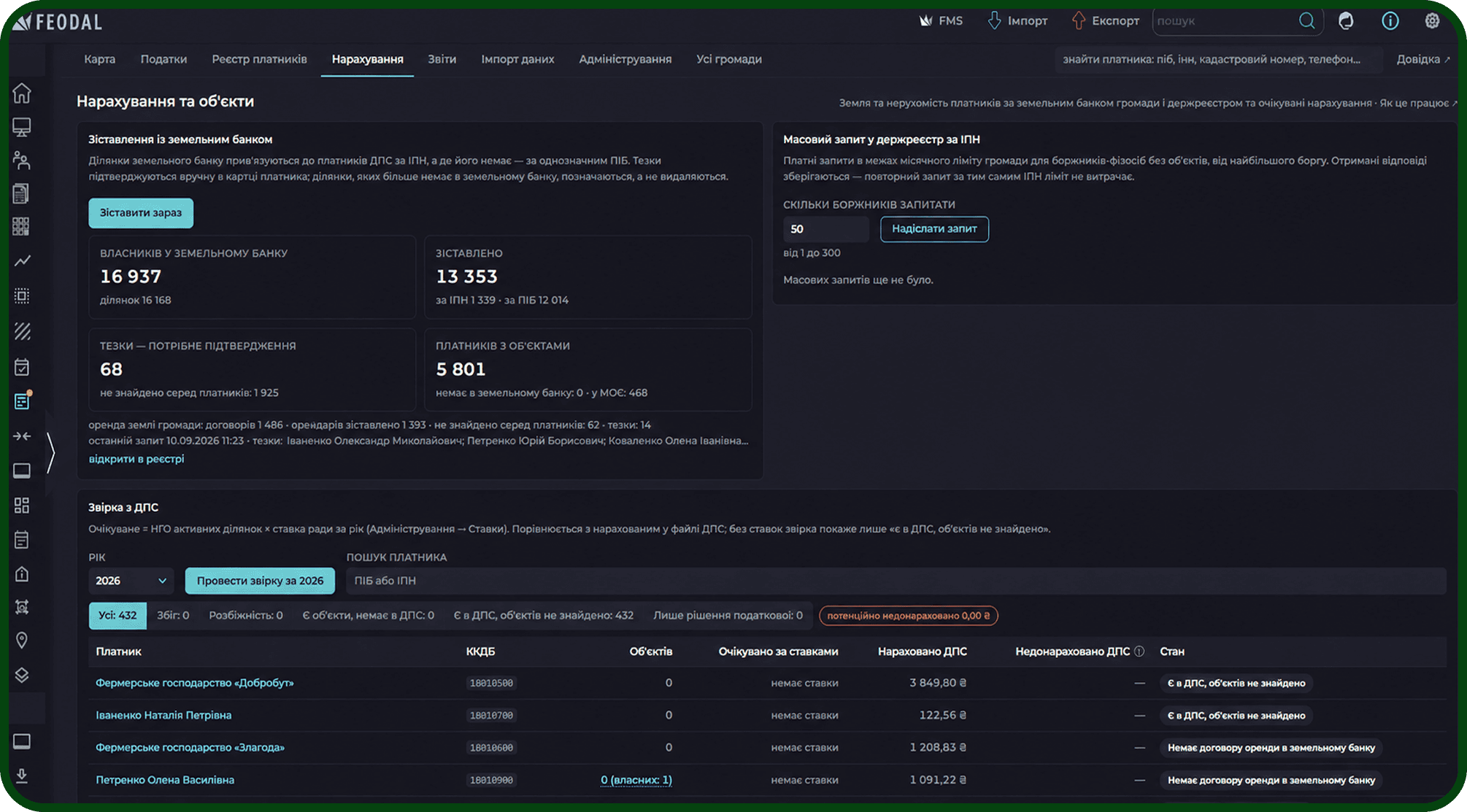
Task: Select the Усі: 432 filter
Action: (118, 616)
